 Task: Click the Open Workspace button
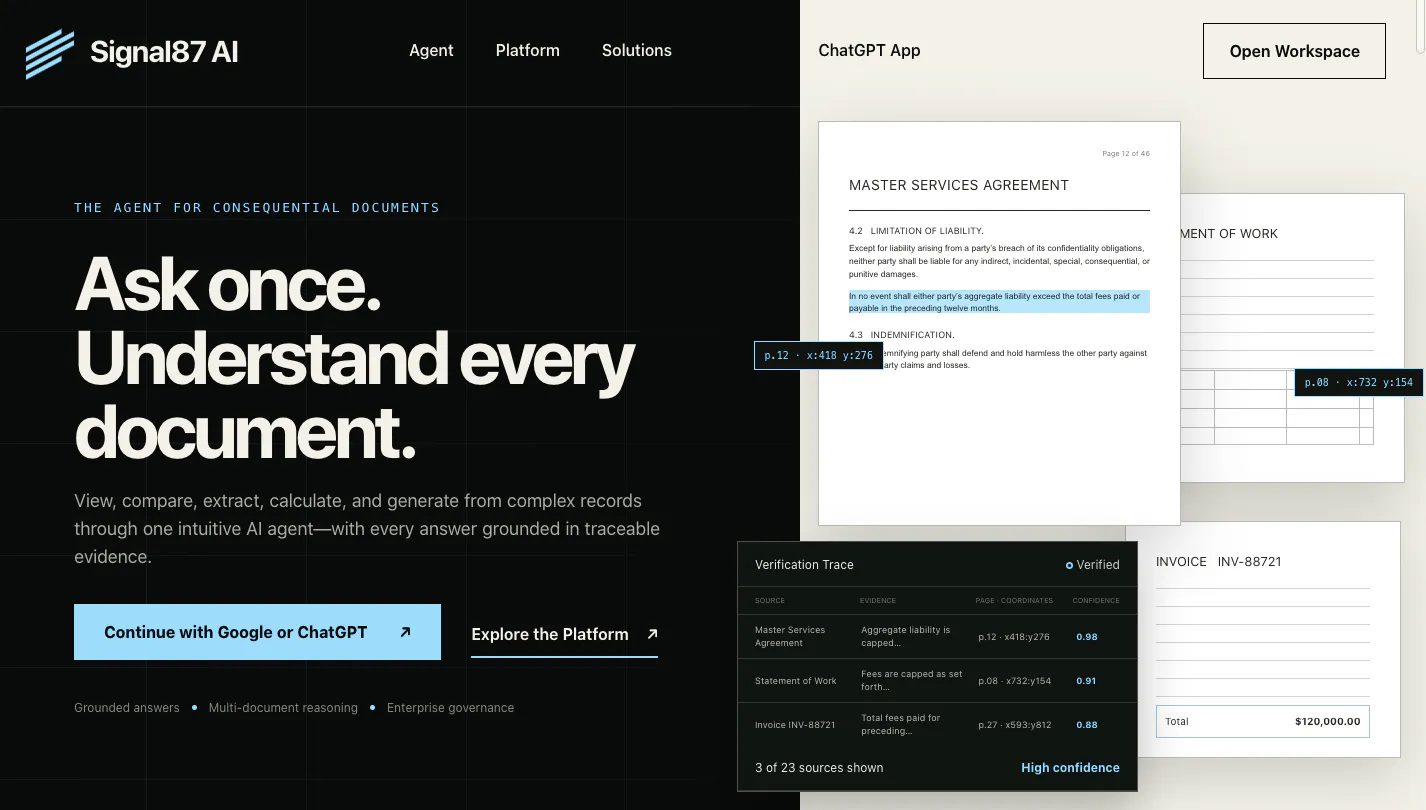tap(1294, 51)
